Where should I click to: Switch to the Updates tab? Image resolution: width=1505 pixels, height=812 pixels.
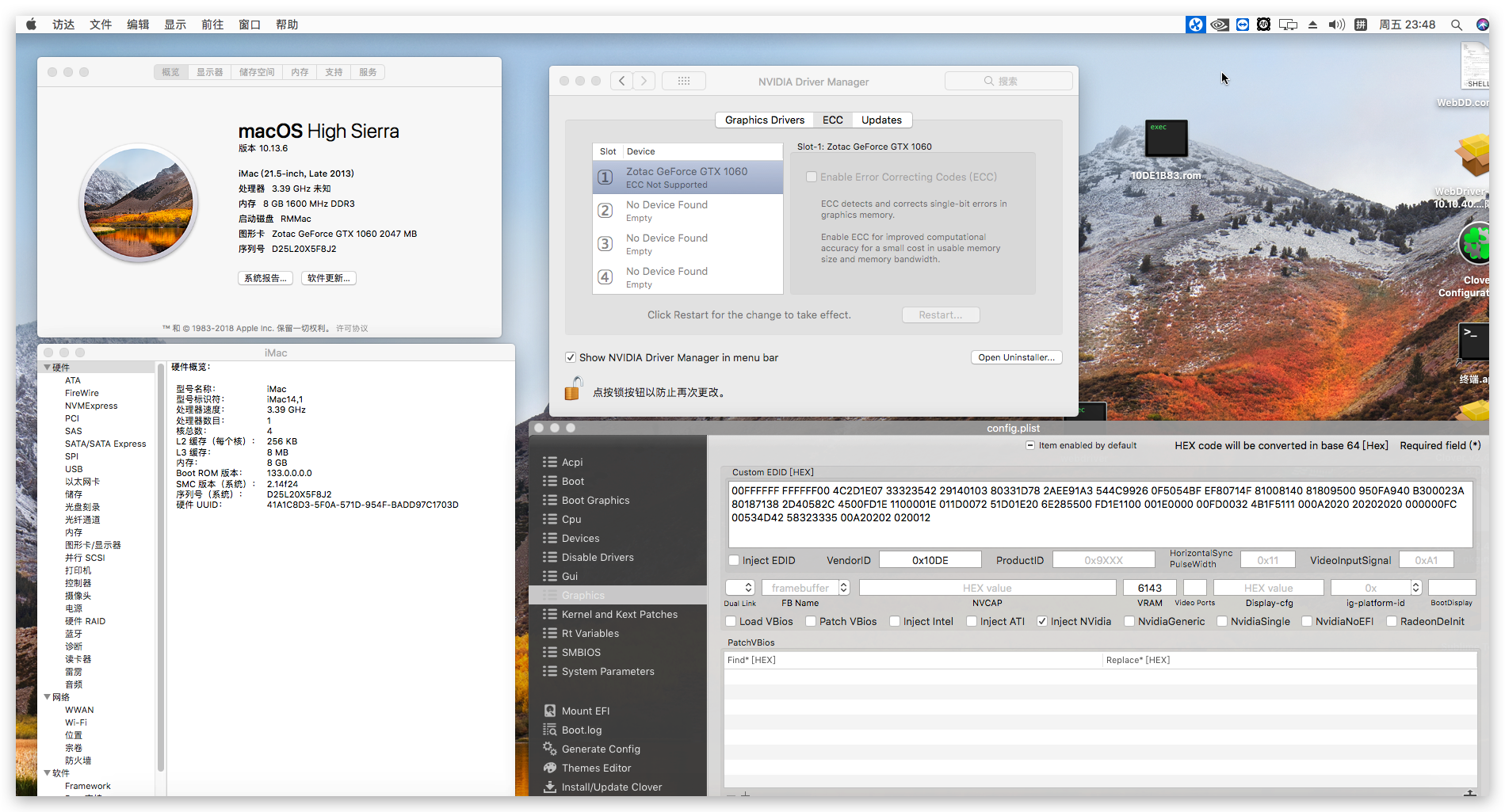pos(881,120)
